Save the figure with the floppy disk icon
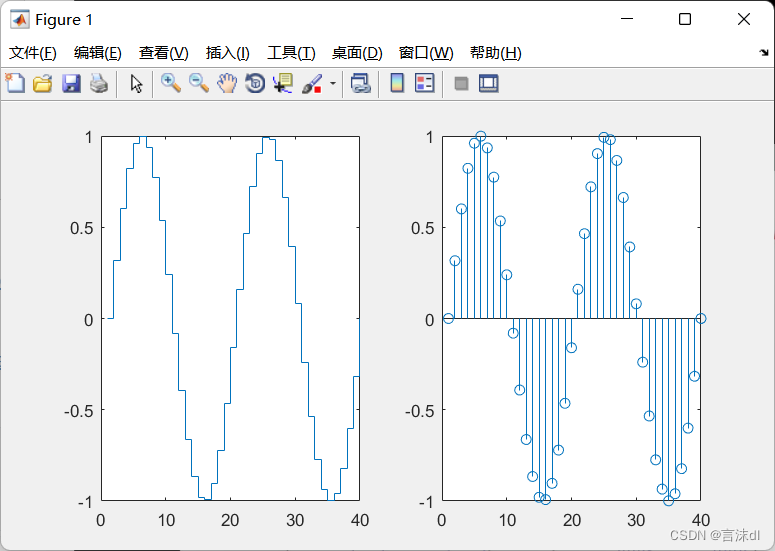 pyautogui.click(x=71, y=84)
